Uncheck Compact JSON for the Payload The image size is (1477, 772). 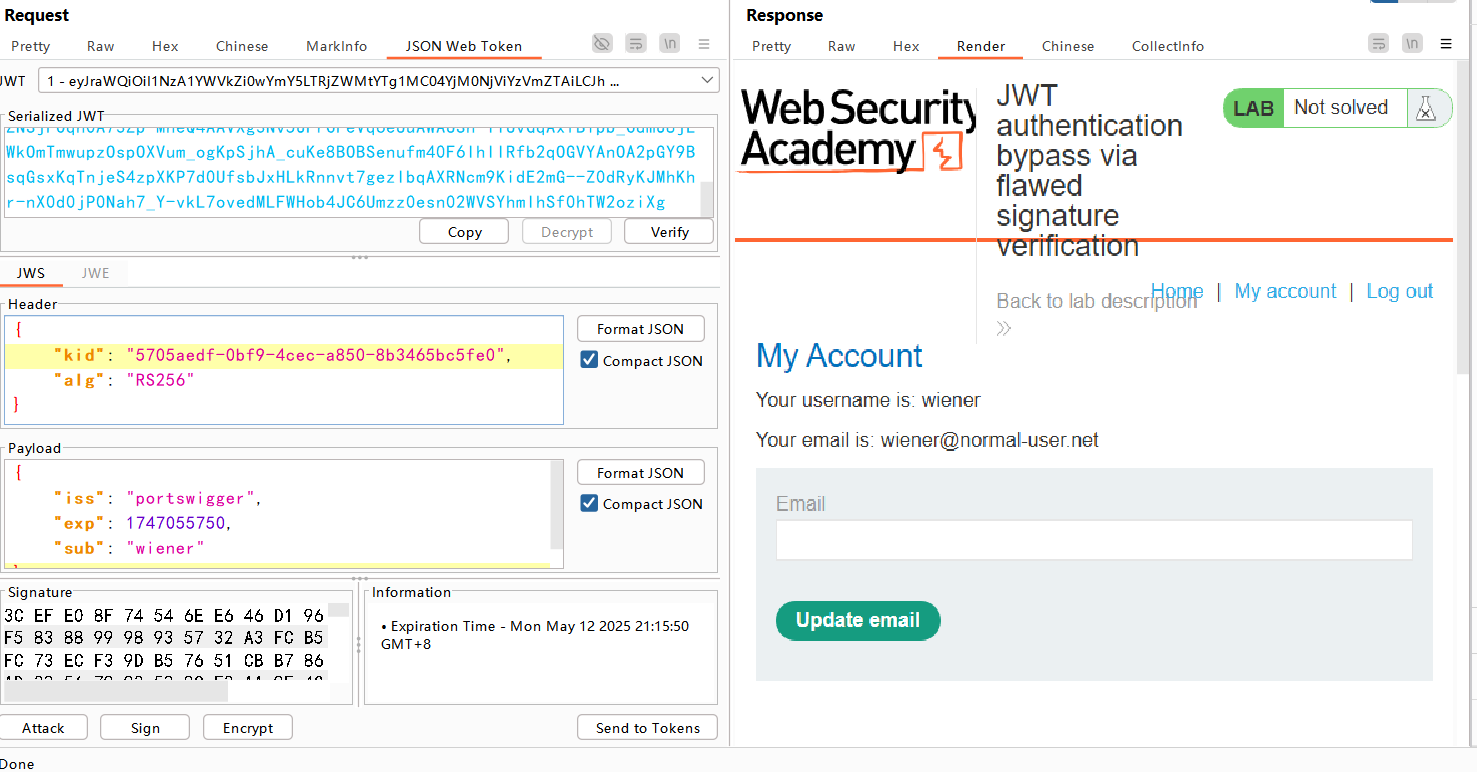(590, 504)
